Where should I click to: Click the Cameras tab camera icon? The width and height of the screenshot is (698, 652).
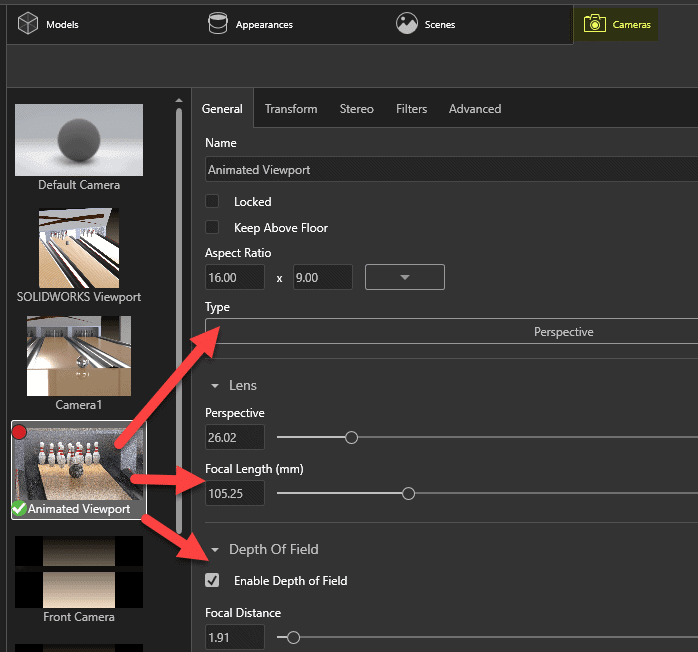pos(593,23)
